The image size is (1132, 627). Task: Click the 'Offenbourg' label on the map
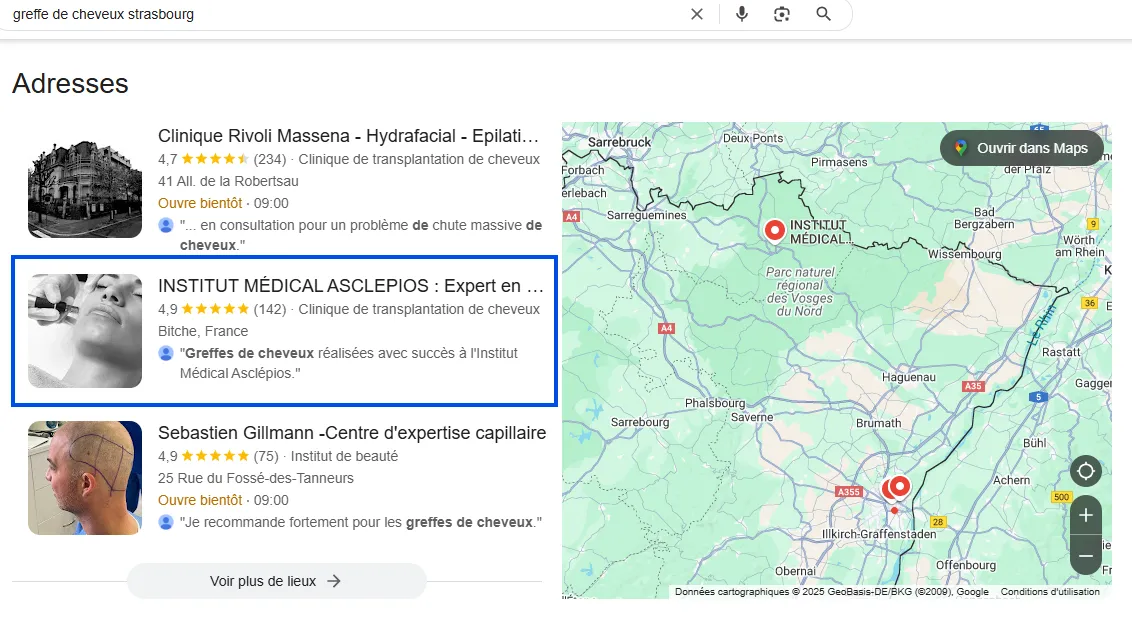(x=966, y=565)
